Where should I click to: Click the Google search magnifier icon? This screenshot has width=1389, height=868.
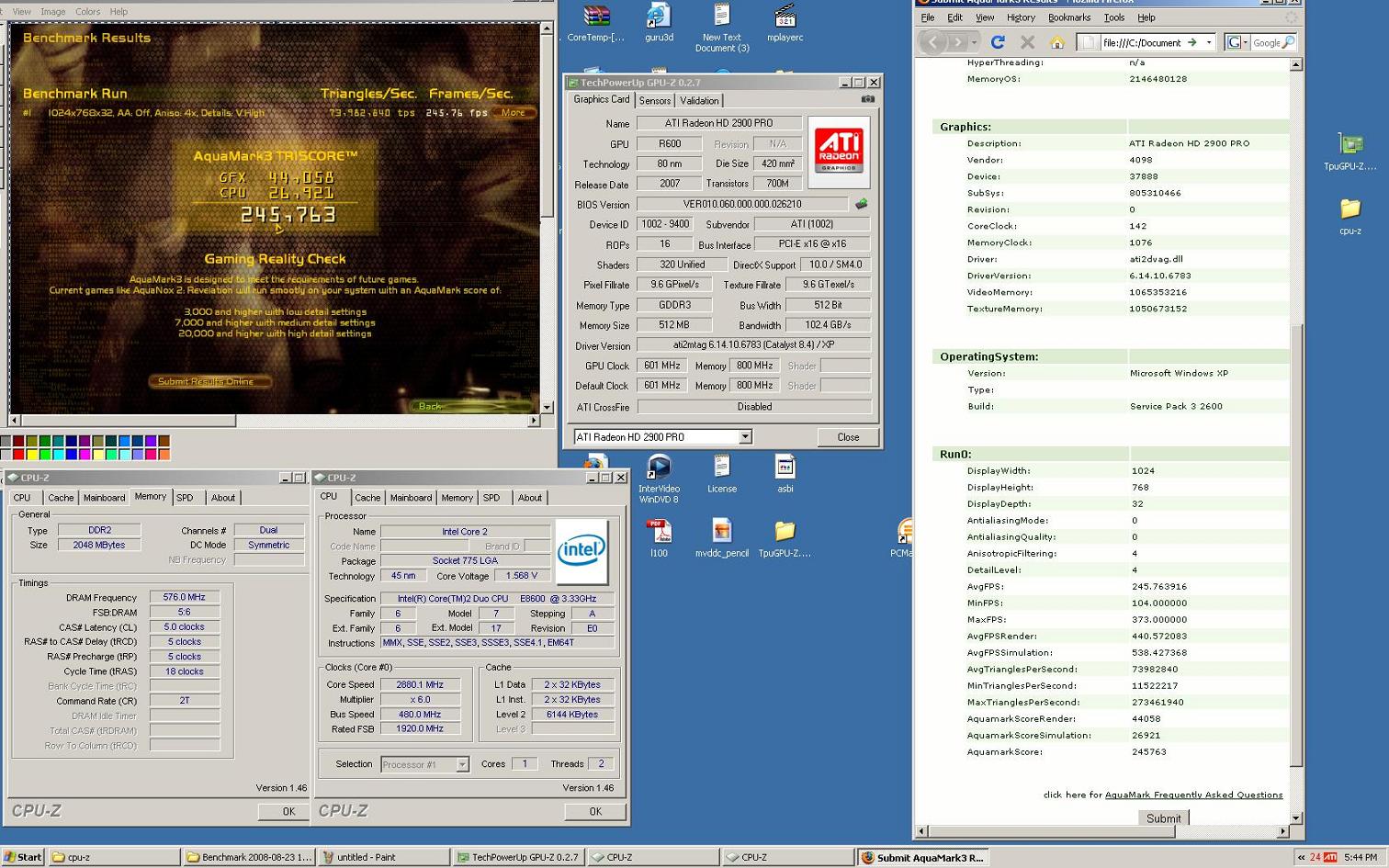click(x=1288, y=42)
